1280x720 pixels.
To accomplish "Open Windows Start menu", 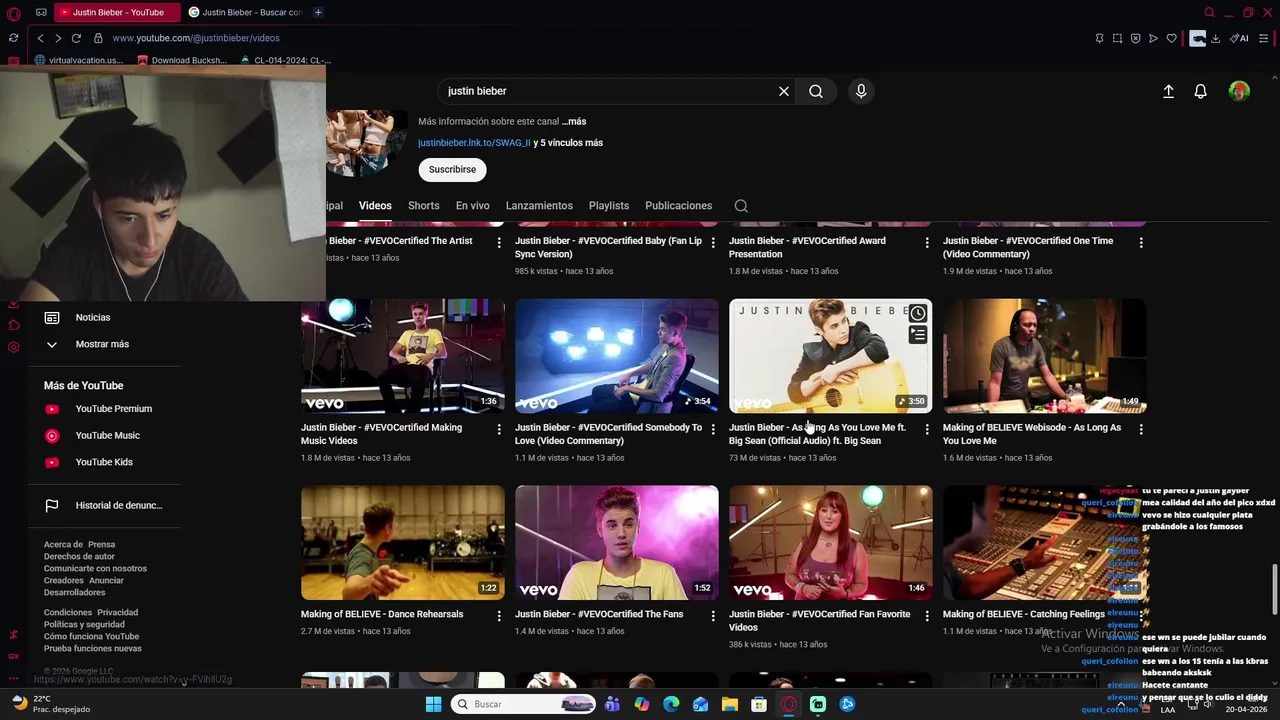I will tap(433, 704).
